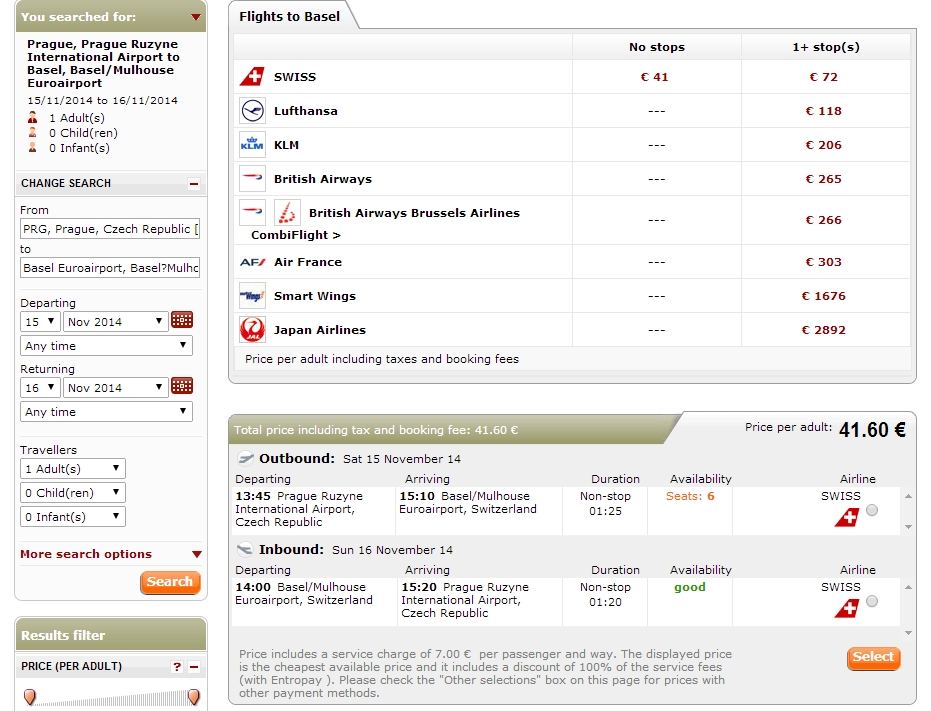Click the No stops column header
The width and height of the screenshot is (931, 711).
pyautogui.click(x=657, y=47)
